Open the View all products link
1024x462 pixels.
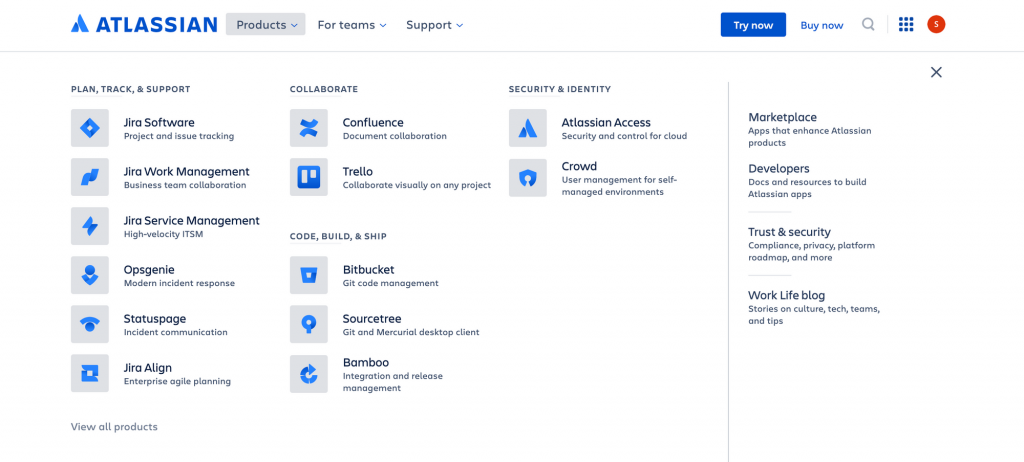pos(114,427)
